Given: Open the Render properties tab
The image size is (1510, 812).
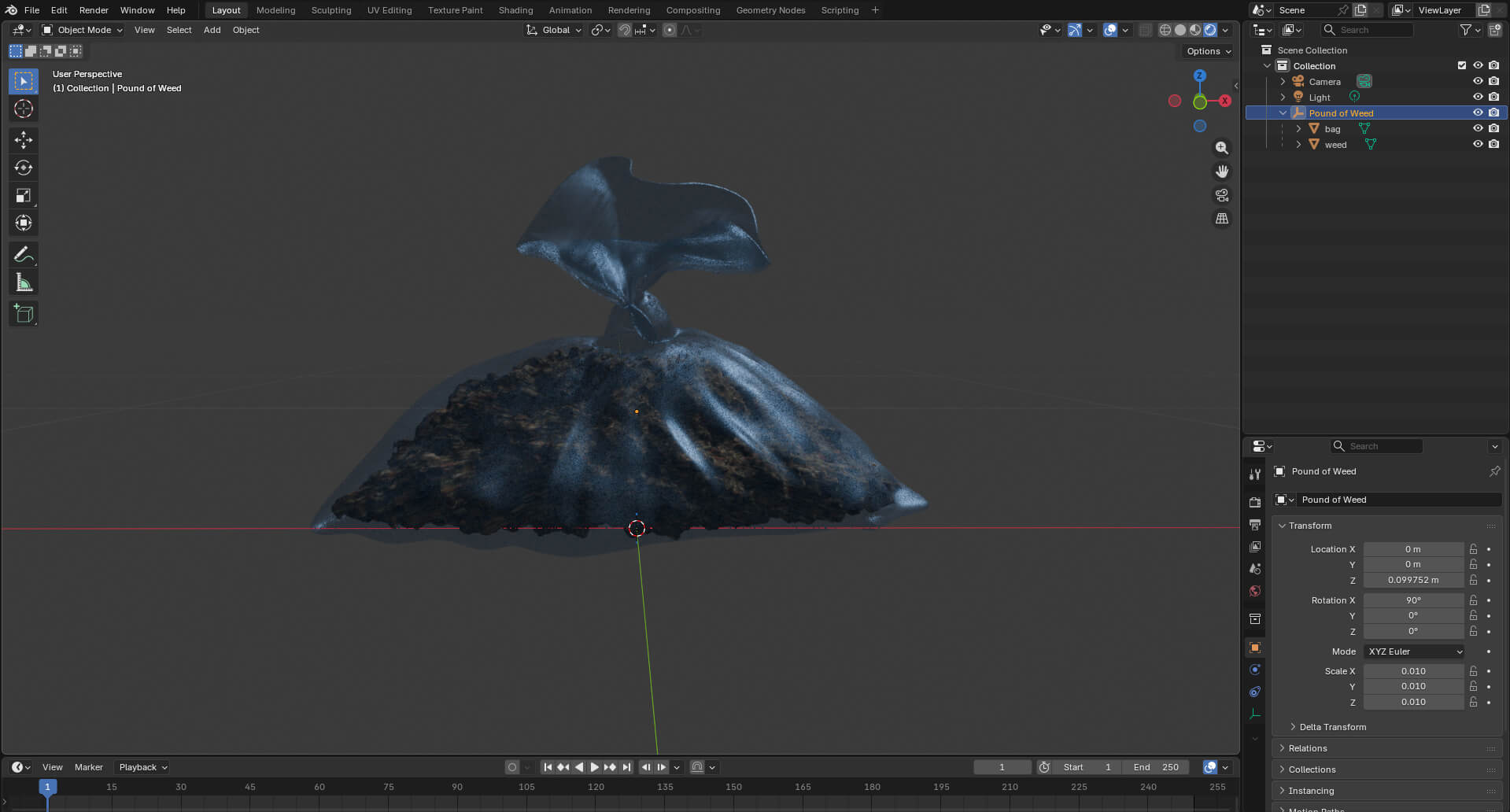Looking at the screenshot, I should [x=1255, y=502].
